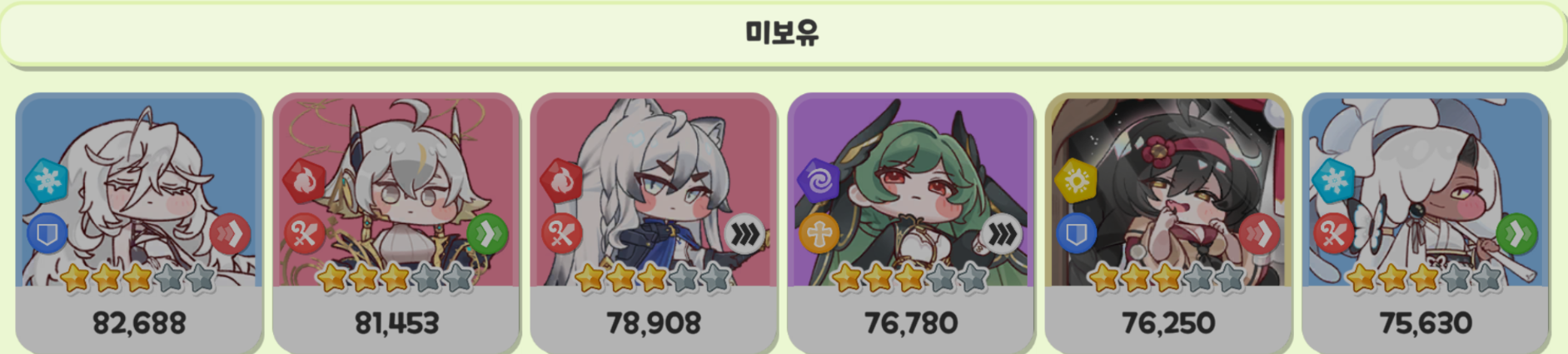Click the 75,630 power value label

point(1426,323)
